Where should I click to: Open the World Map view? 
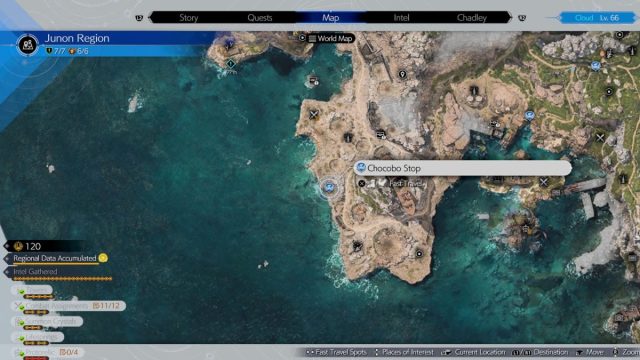(x=331, y=38)
